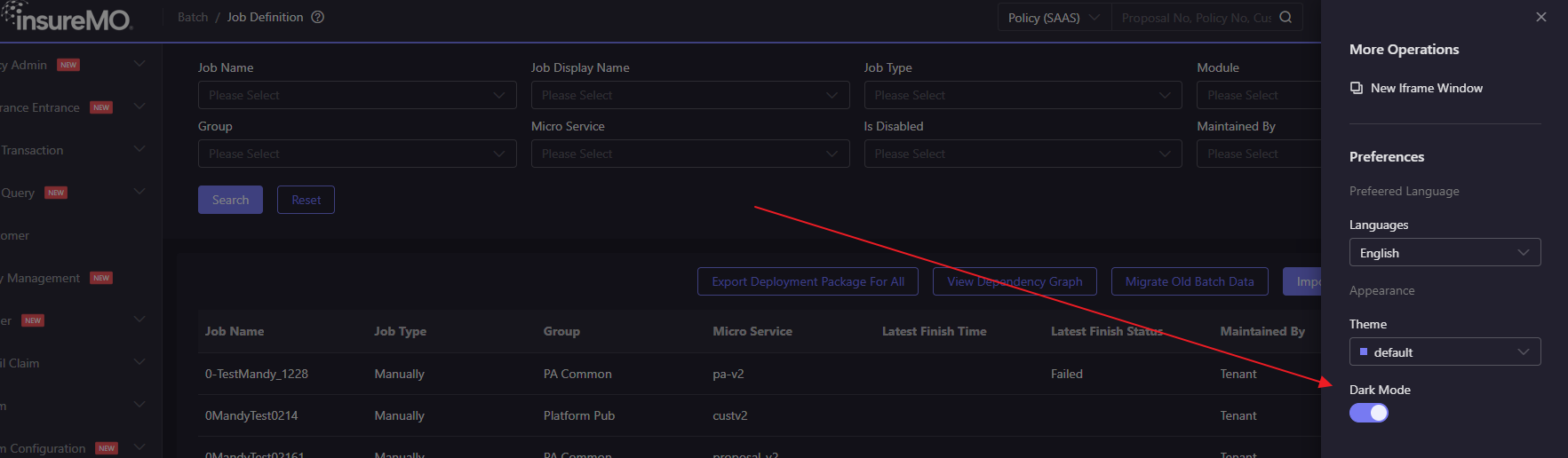Click the Proposal No search input field

(1196, 18)
